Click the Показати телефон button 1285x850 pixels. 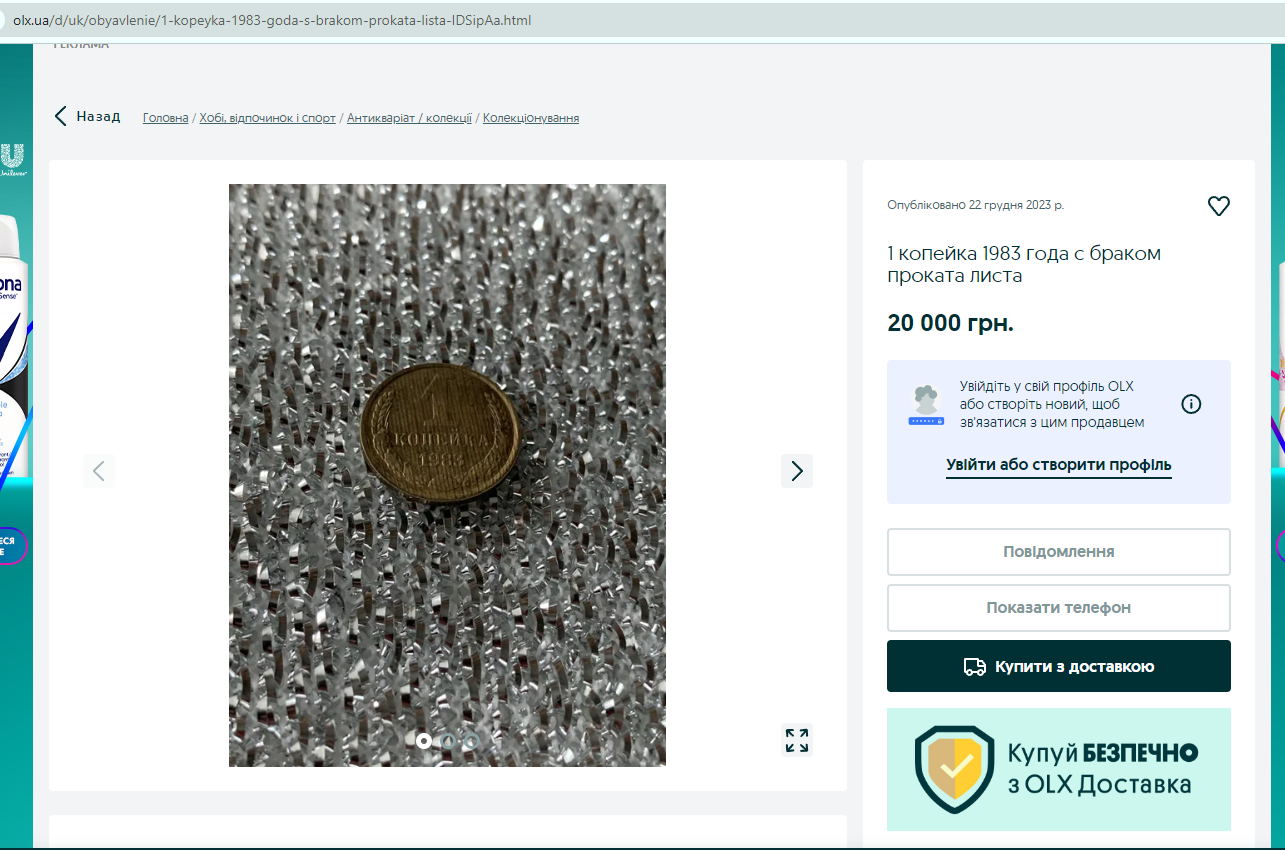1059,608
